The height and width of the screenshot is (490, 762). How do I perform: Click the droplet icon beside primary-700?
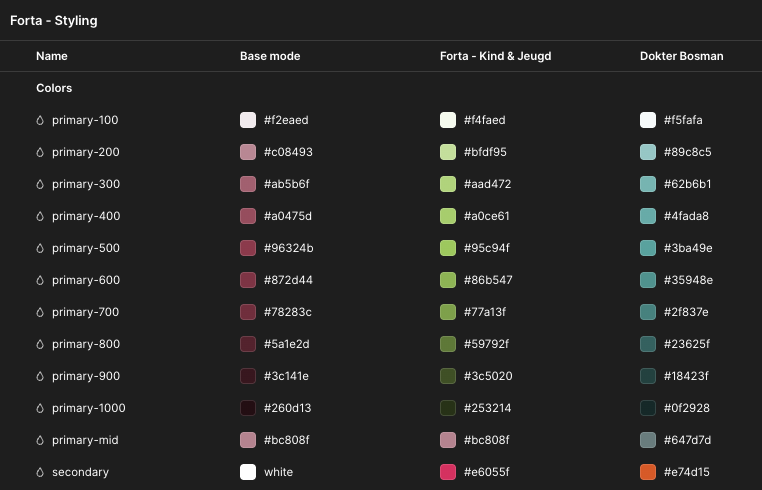tap(40, 312)
